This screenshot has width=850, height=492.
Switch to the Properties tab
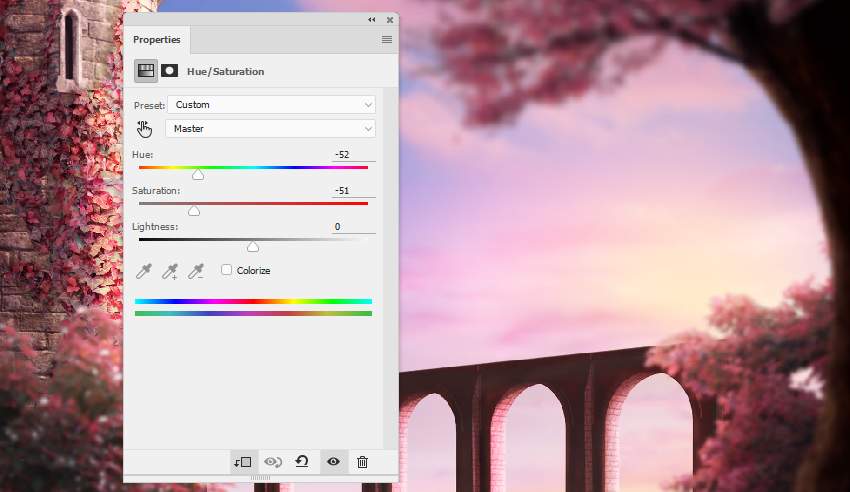coord(157,40)
